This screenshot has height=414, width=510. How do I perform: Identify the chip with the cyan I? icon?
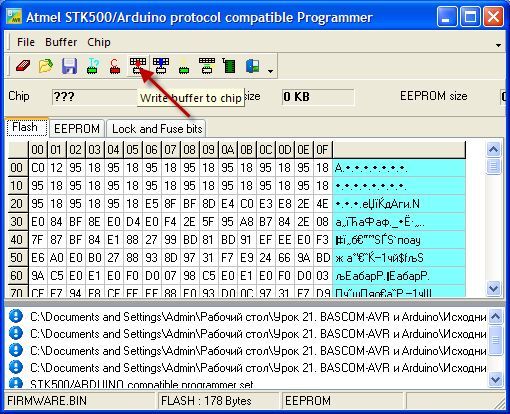coord(93,66)
